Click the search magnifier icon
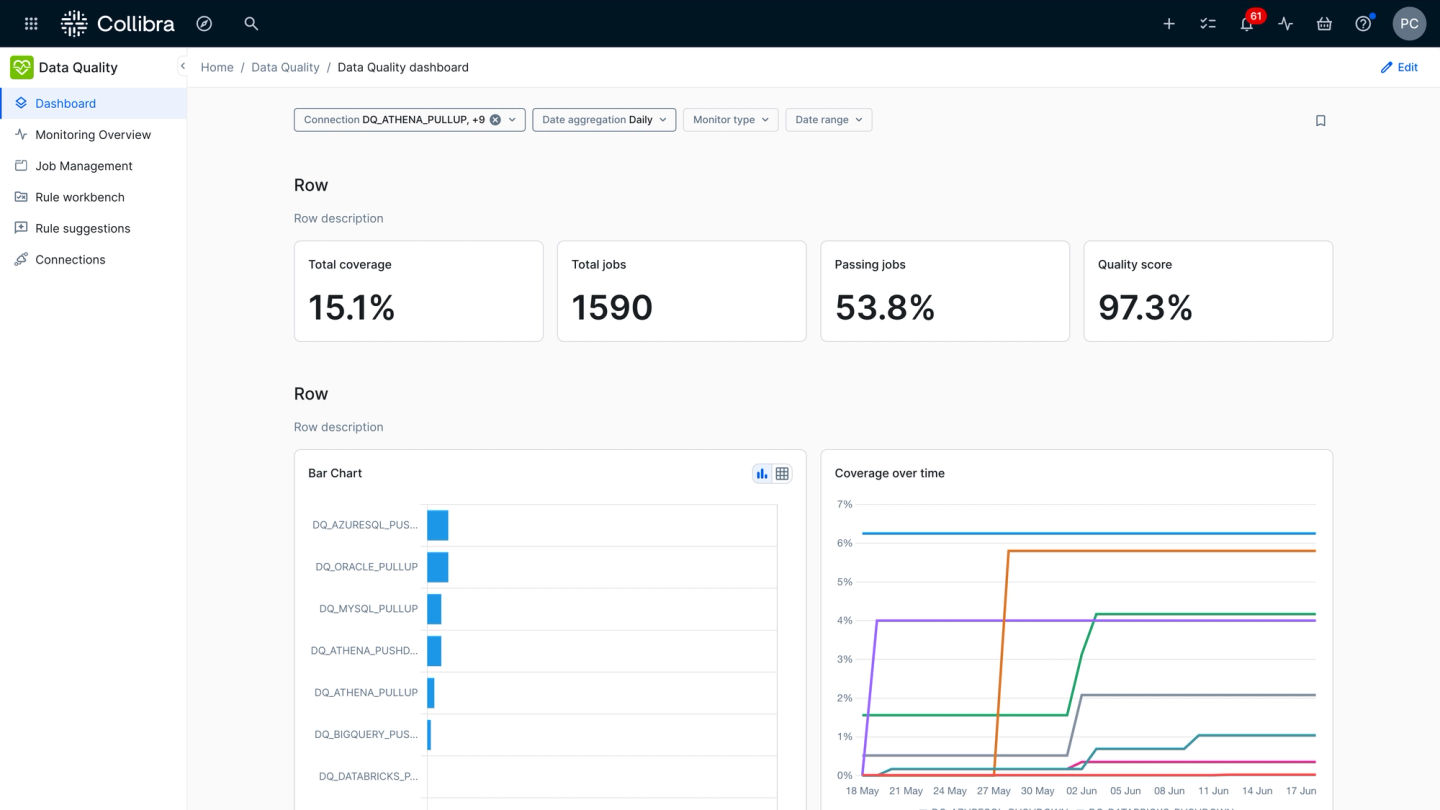The image size is (1440, 810). click(251, 23)
